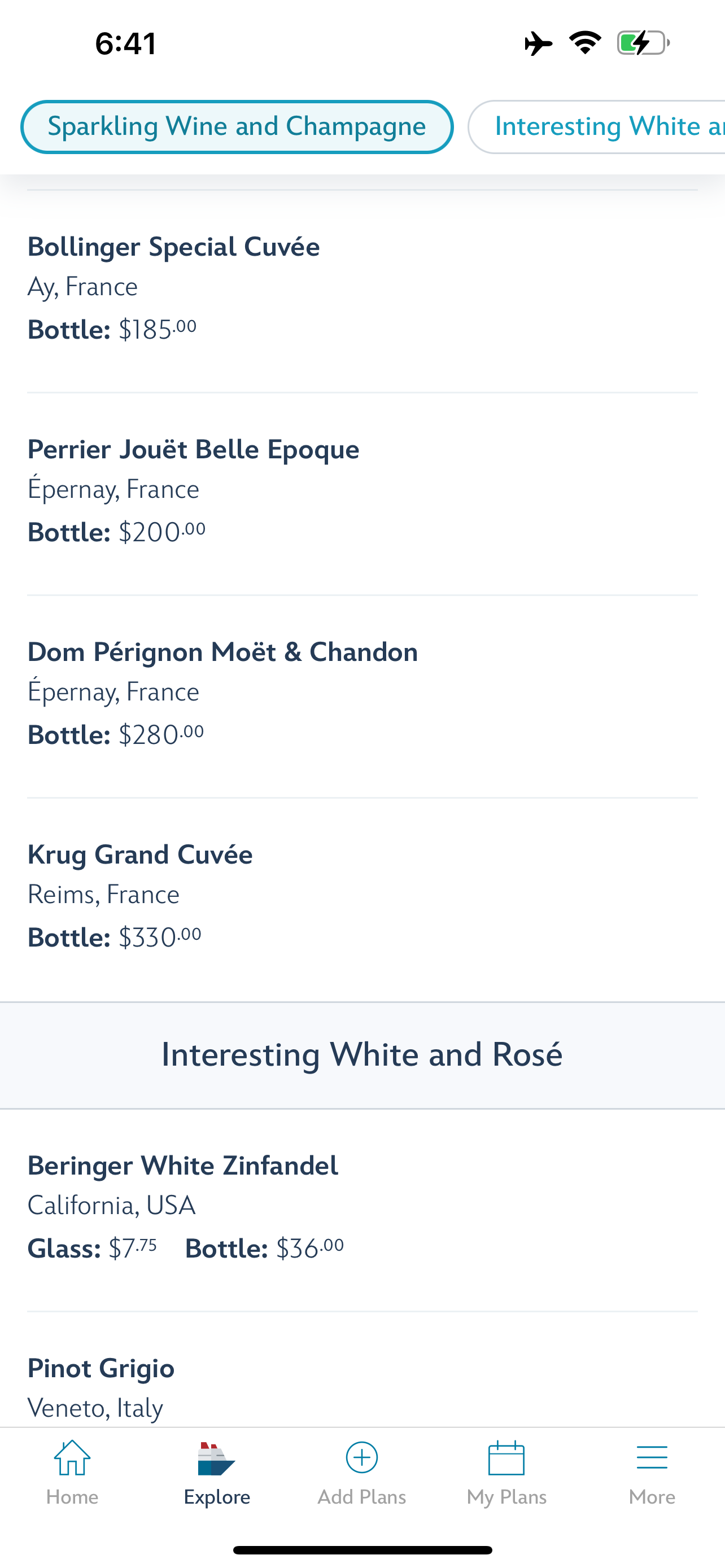The image size is (725, 1568).
Task: Tap the Pinot Grigio wine listing
Action: (x=101, y=1368)
